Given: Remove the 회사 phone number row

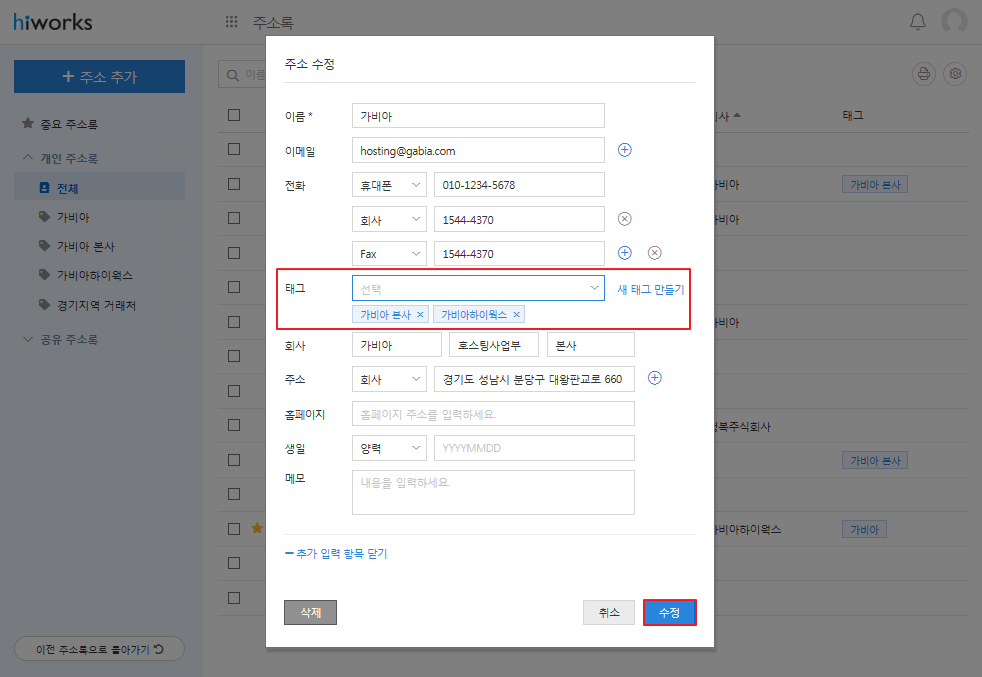Looking at the screenshot, I should point(625,219).
